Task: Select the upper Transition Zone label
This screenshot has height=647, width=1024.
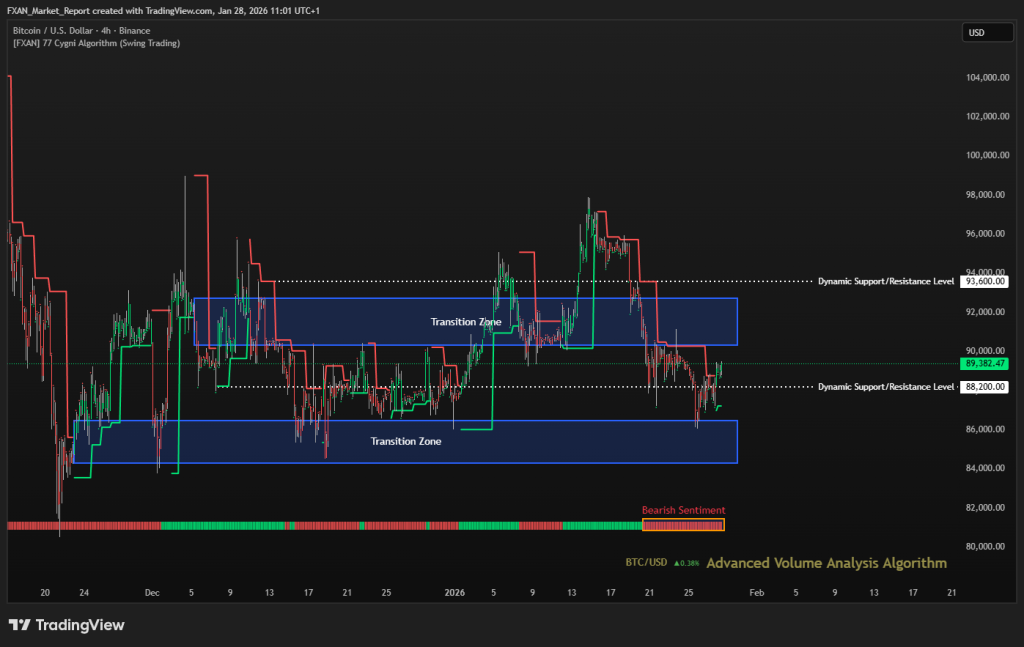Action: tap(466, 322)
